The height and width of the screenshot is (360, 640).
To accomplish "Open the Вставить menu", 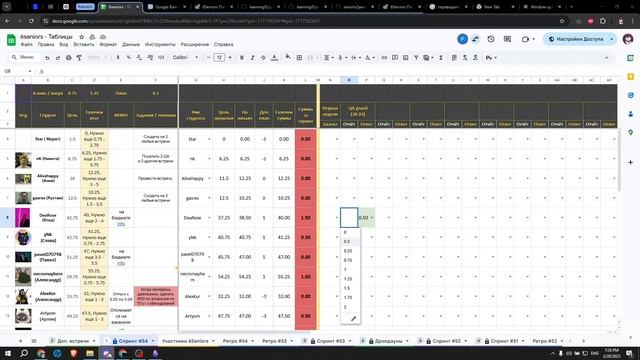I will point(84,44).
